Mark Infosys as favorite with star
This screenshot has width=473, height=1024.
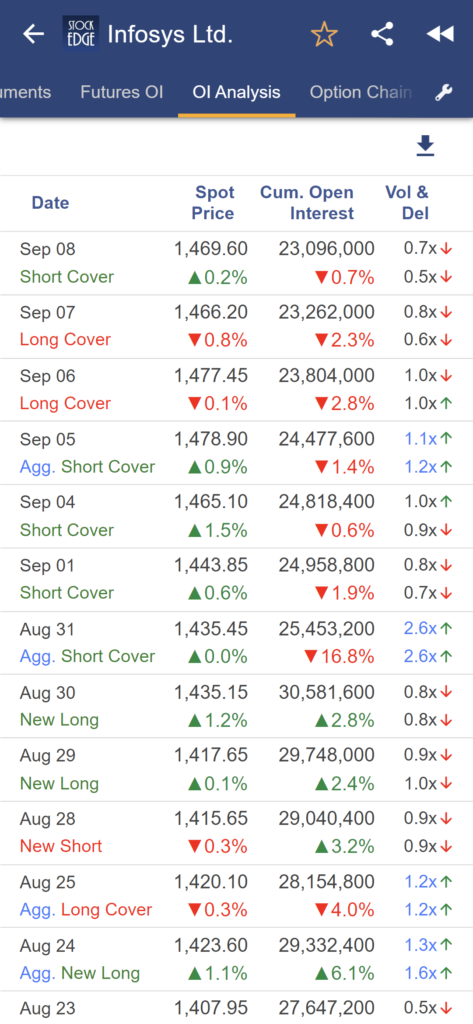[x=324, y=34]
